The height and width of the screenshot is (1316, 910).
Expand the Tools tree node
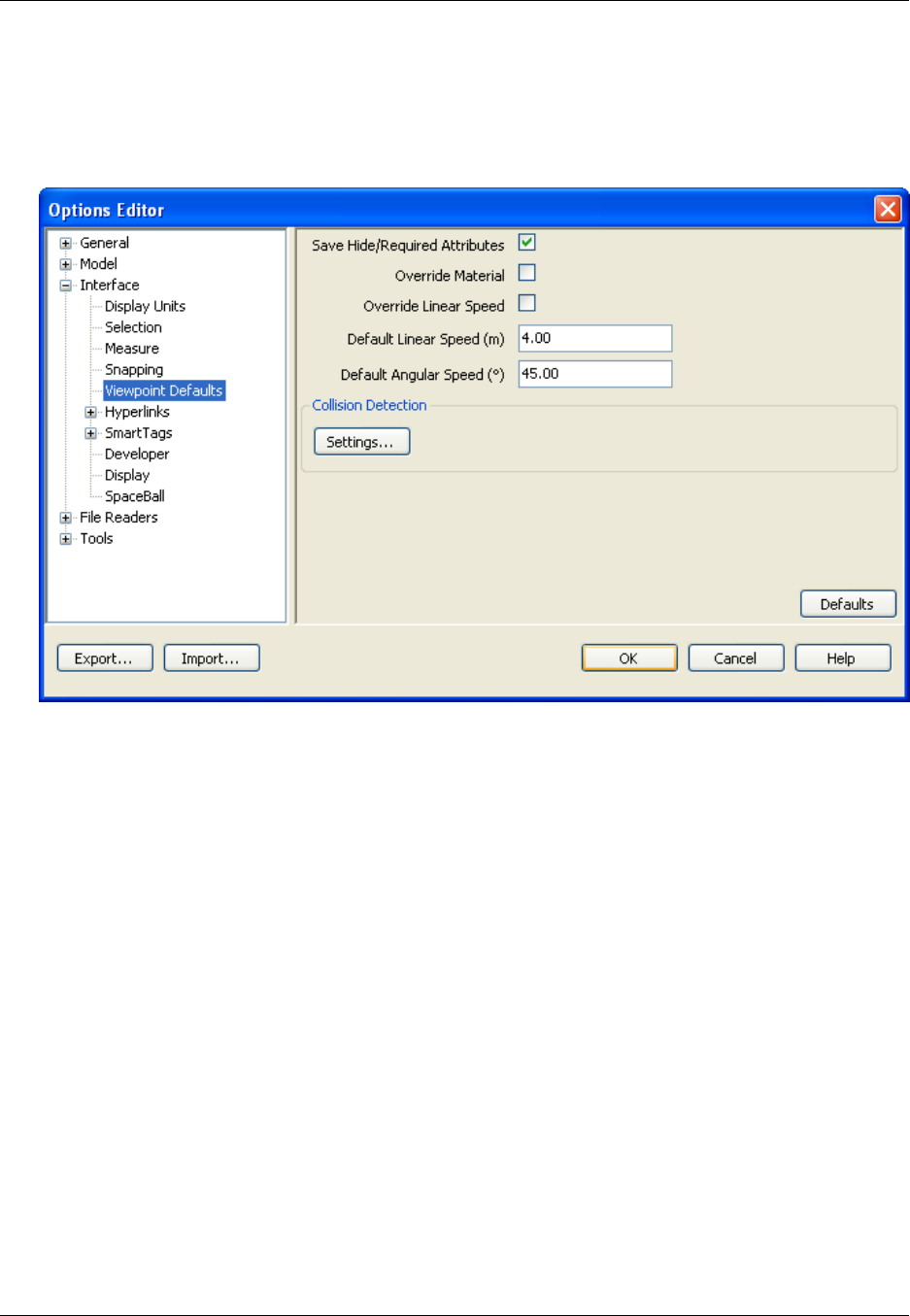click(x=66, y=539)
